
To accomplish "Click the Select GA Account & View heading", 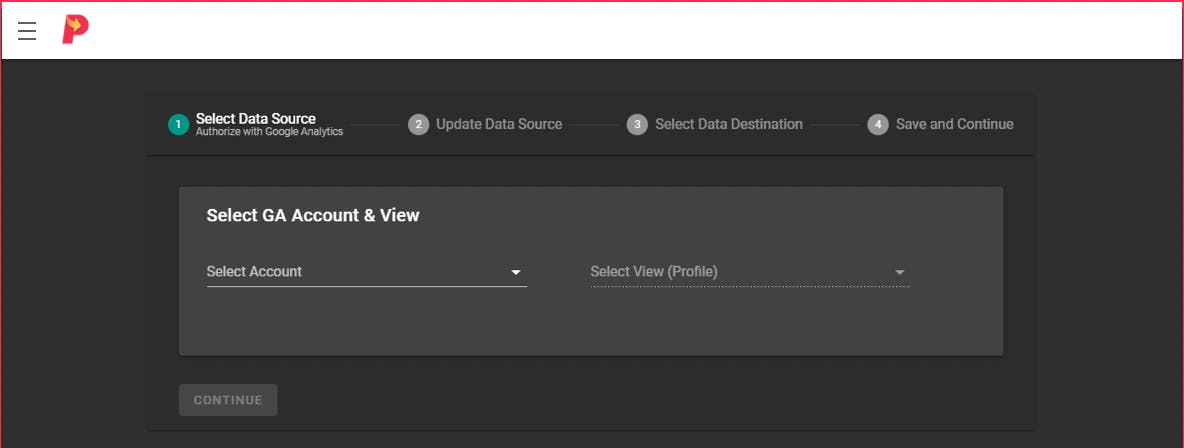I will (x=312, y=215).
